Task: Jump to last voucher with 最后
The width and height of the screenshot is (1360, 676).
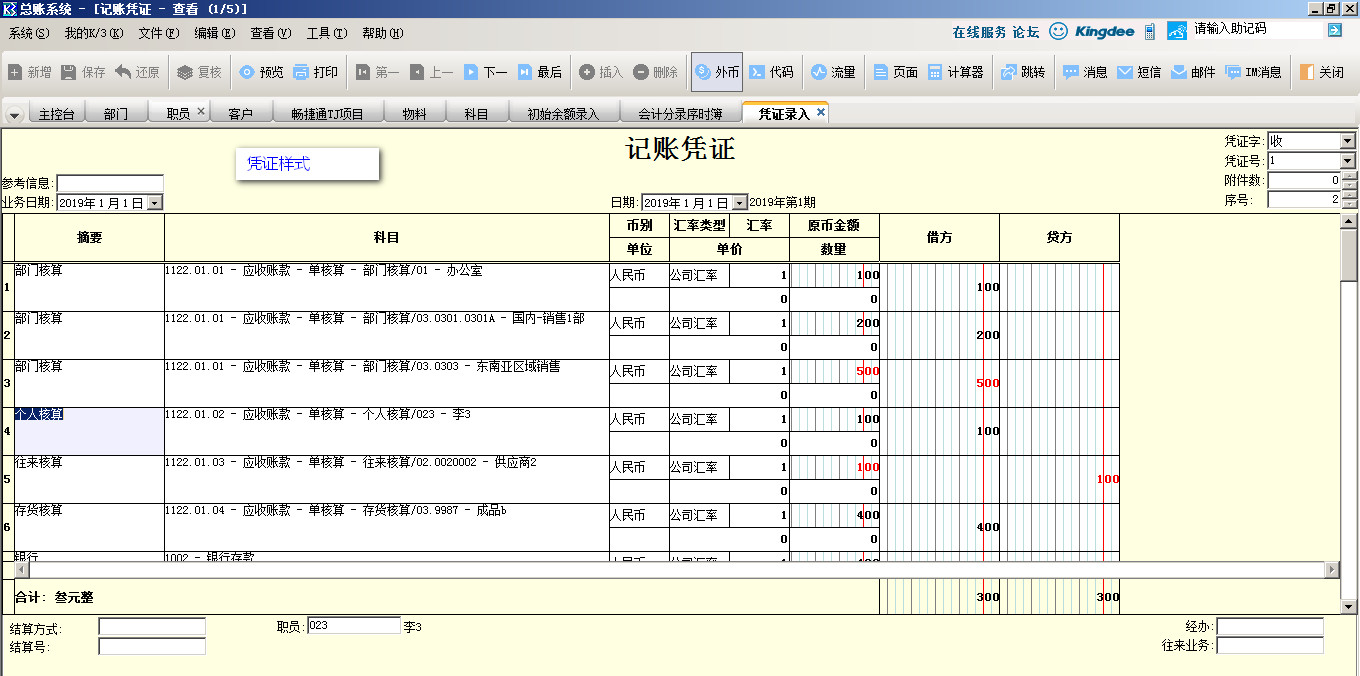Action: 539,72
